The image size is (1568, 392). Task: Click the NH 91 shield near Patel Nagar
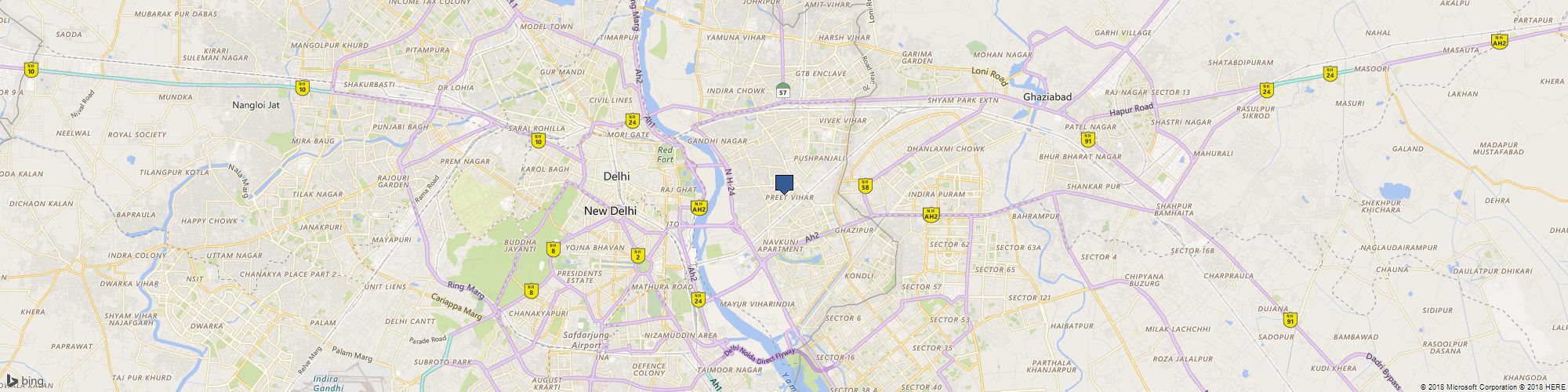click(1087, 140)
